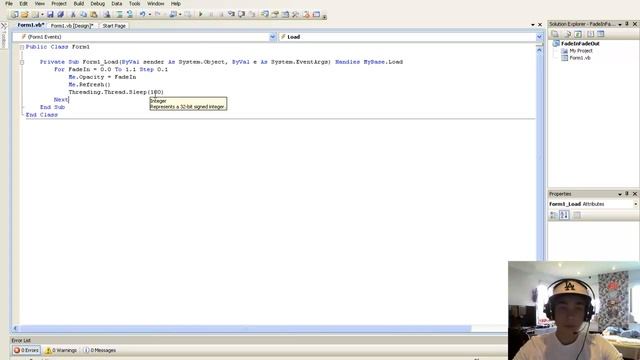Open the Project menu
The width and height of the screenshot is (640, 360).
pyautogui.click(x=59, y=4)
